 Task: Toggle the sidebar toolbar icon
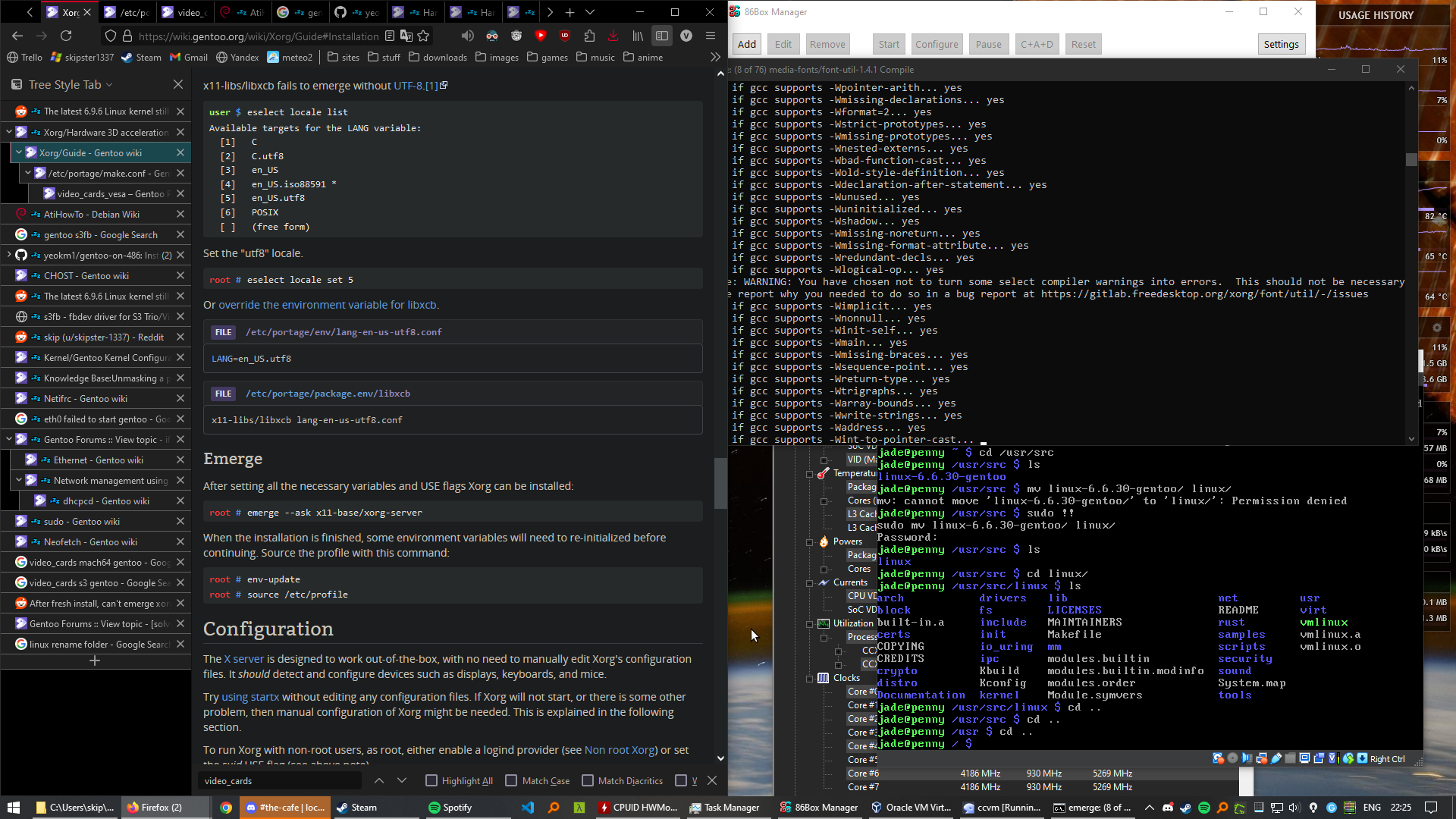(662, 36)
